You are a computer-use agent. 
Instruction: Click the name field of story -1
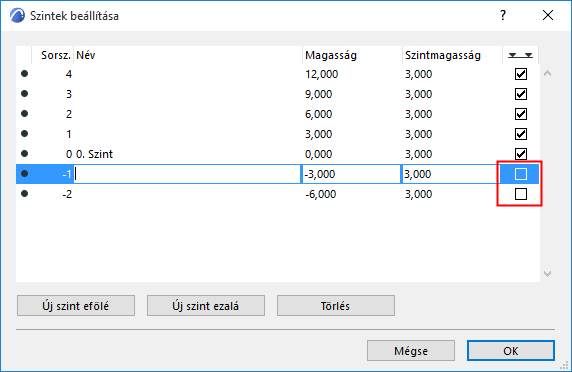[188, 174]
